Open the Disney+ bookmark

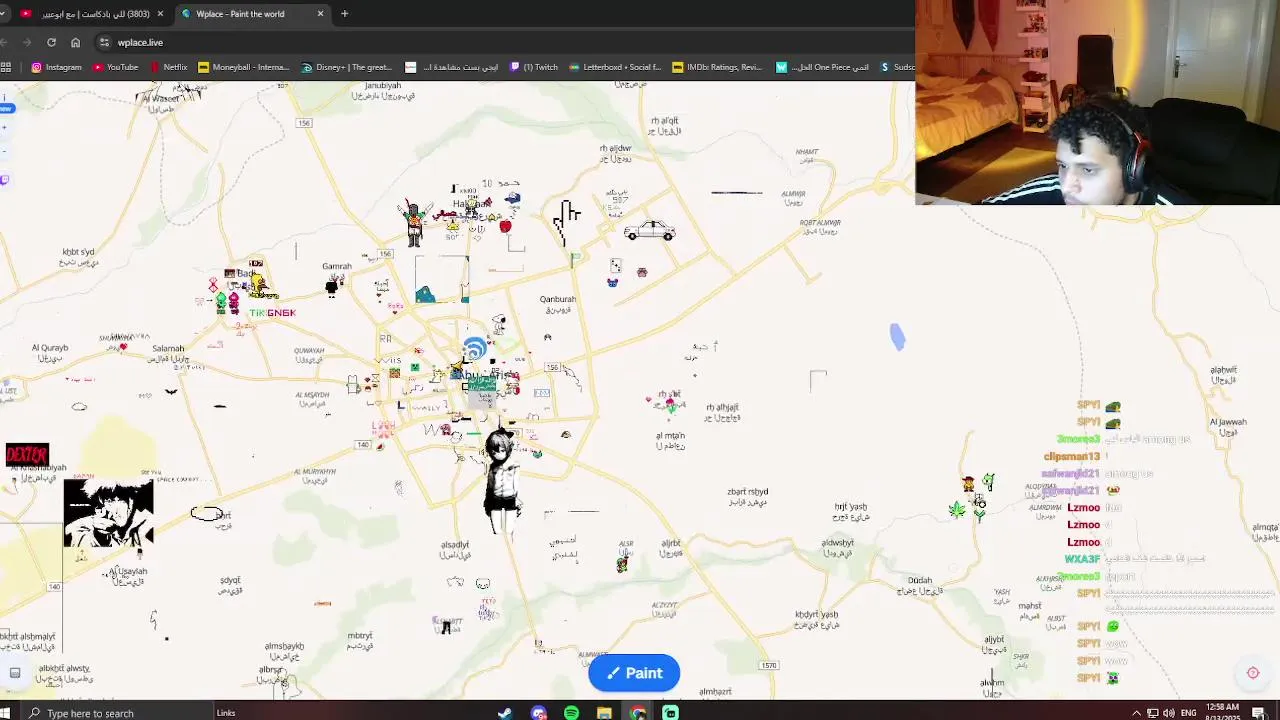pos(347,67)
